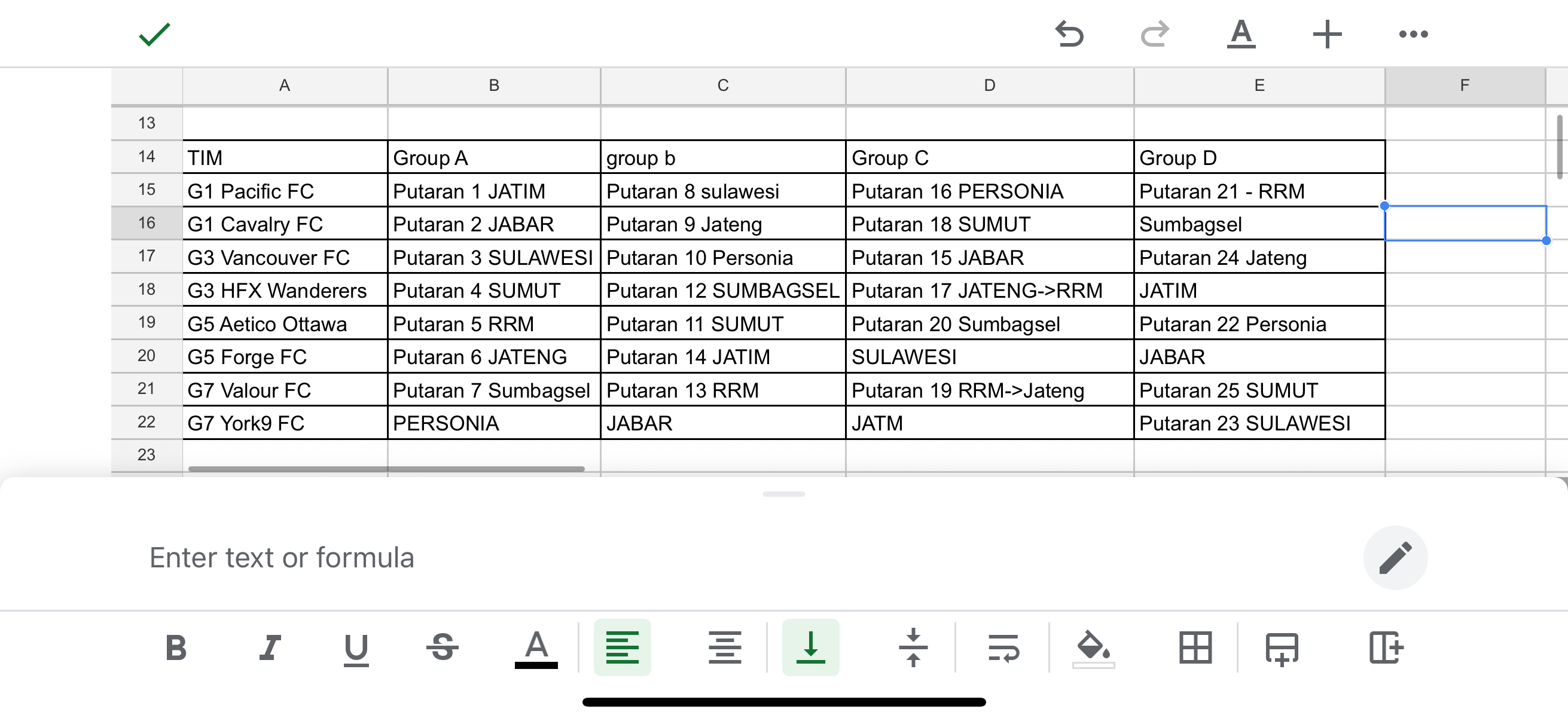Apply strikethrough to text
This screenshot has width=1568, height=721.
click(x=442, y=647)
